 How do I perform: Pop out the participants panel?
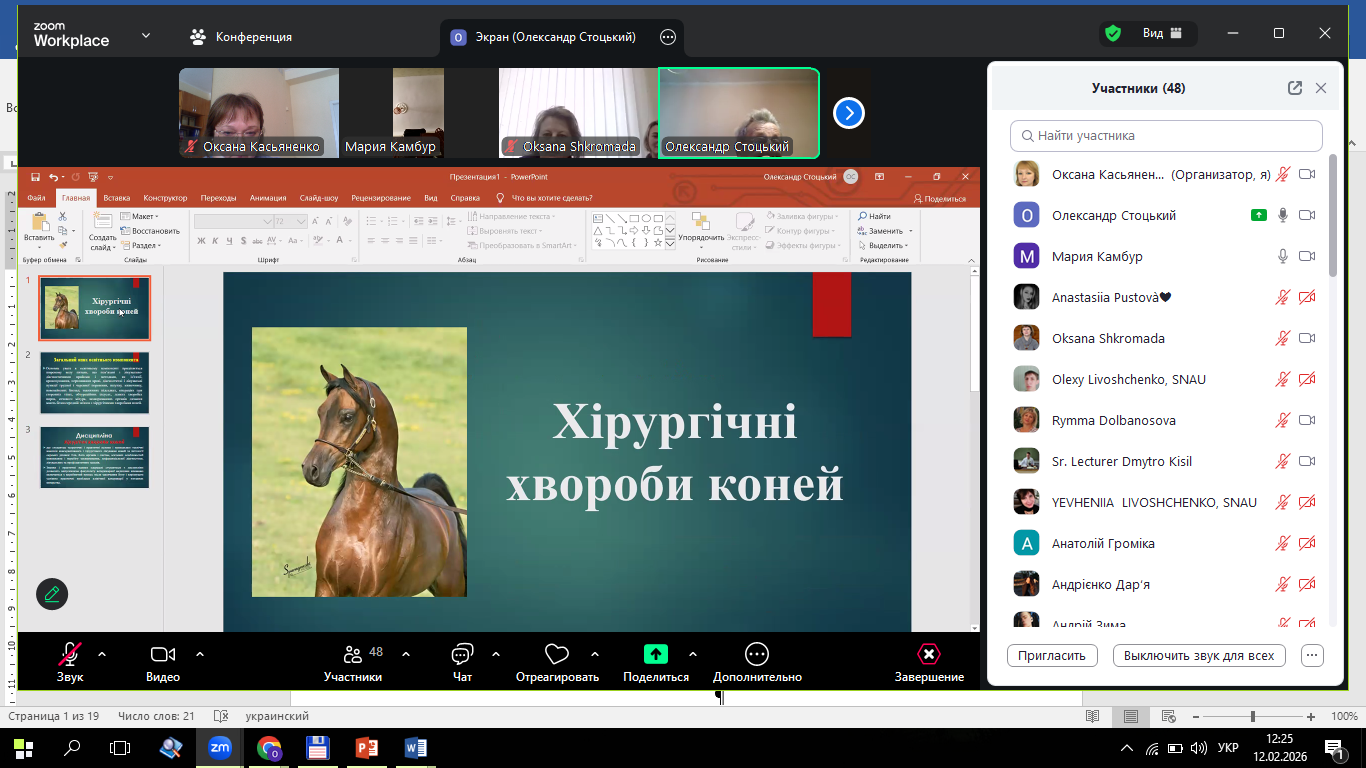pos(1295,88)
